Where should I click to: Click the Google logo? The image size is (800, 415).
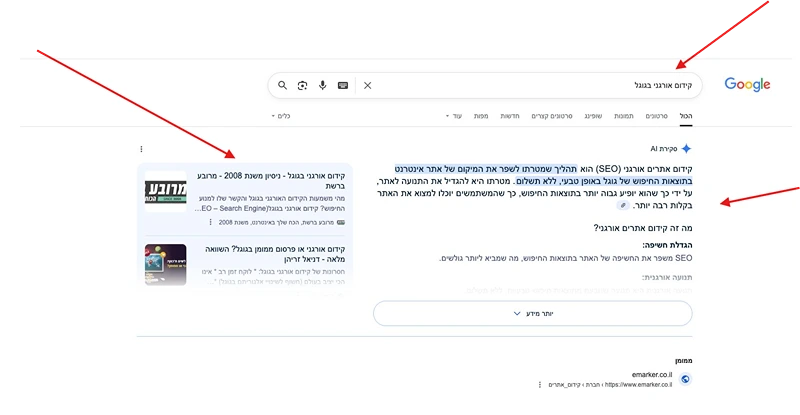pos(747,85)
